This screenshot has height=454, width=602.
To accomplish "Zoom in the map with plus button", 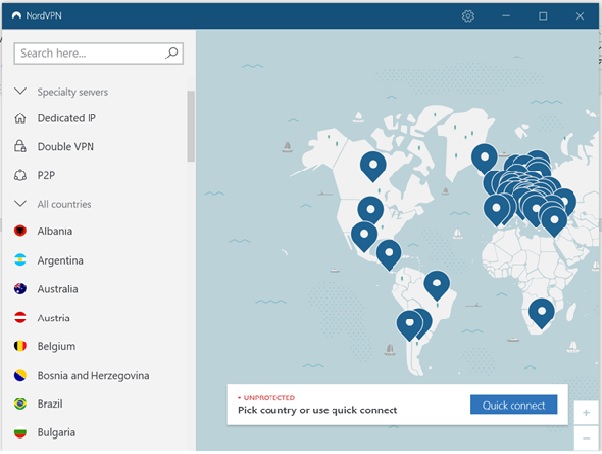I will 586,413.
